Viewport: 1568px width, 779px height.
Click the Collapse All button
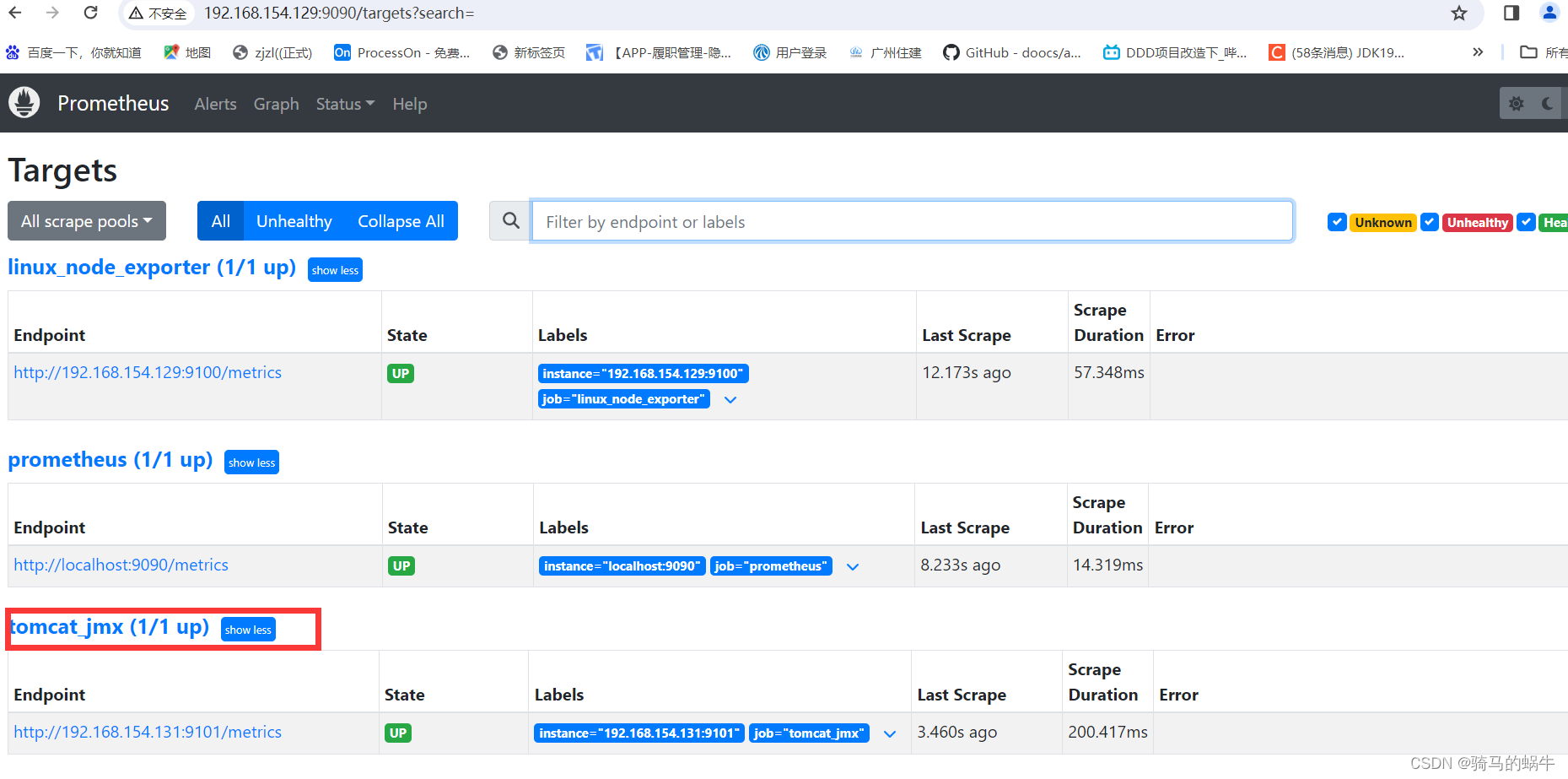coord(401,220)
